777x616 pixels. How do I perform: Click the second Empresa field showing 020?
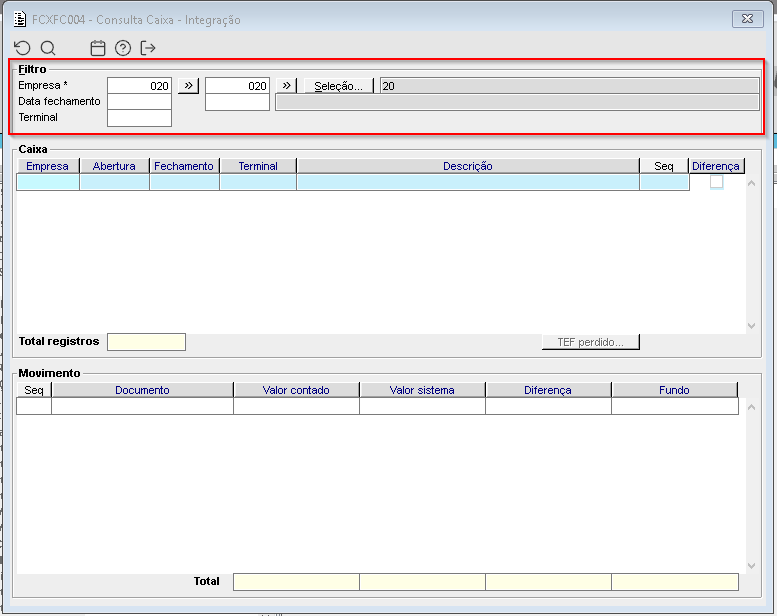[237, 86]
